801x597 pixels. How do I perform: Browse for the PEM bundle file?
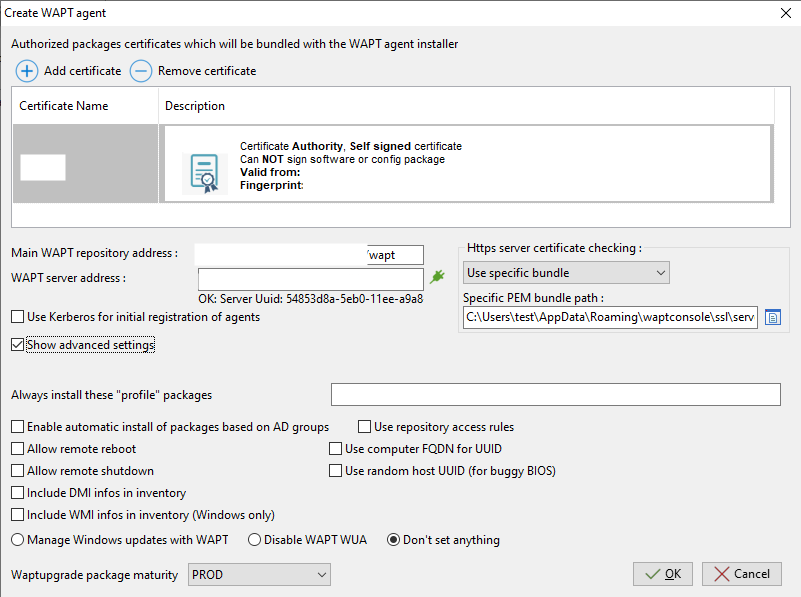click(772, 317)
